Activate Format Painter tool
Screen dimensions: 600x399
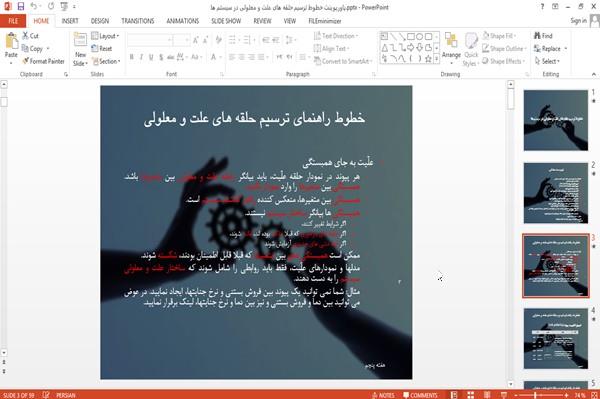coord(43,61)
